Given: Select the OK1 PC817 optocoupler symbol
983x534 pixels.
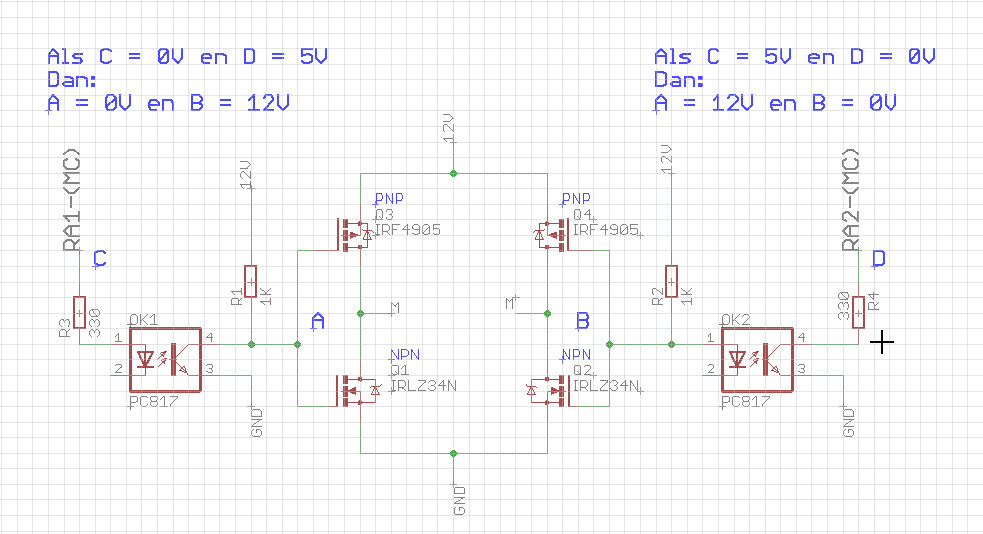Looking at the screenshot, I should 165,360.
